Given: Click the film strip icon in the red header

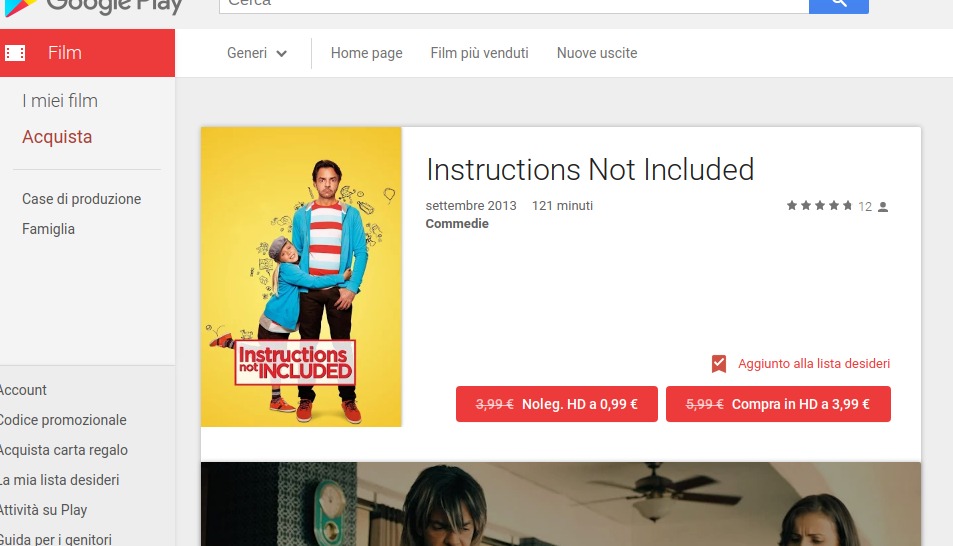Looking at the screenshot, I should click(15, 53).
